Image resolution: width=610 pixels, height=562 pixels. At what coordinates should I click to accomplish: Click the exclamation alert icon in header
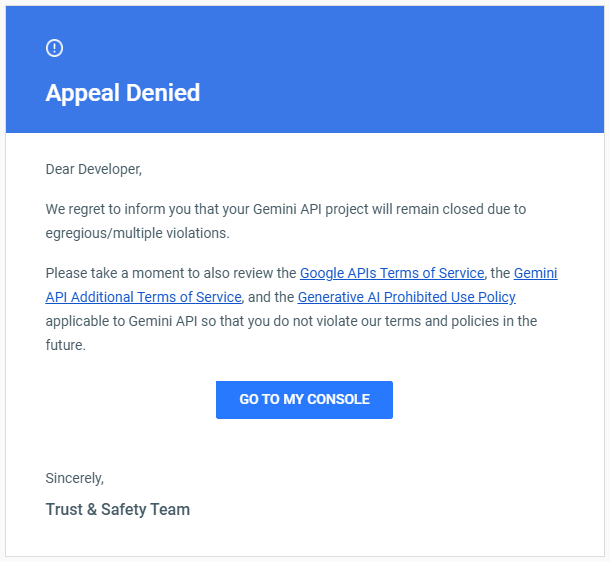tap(54, 48)
